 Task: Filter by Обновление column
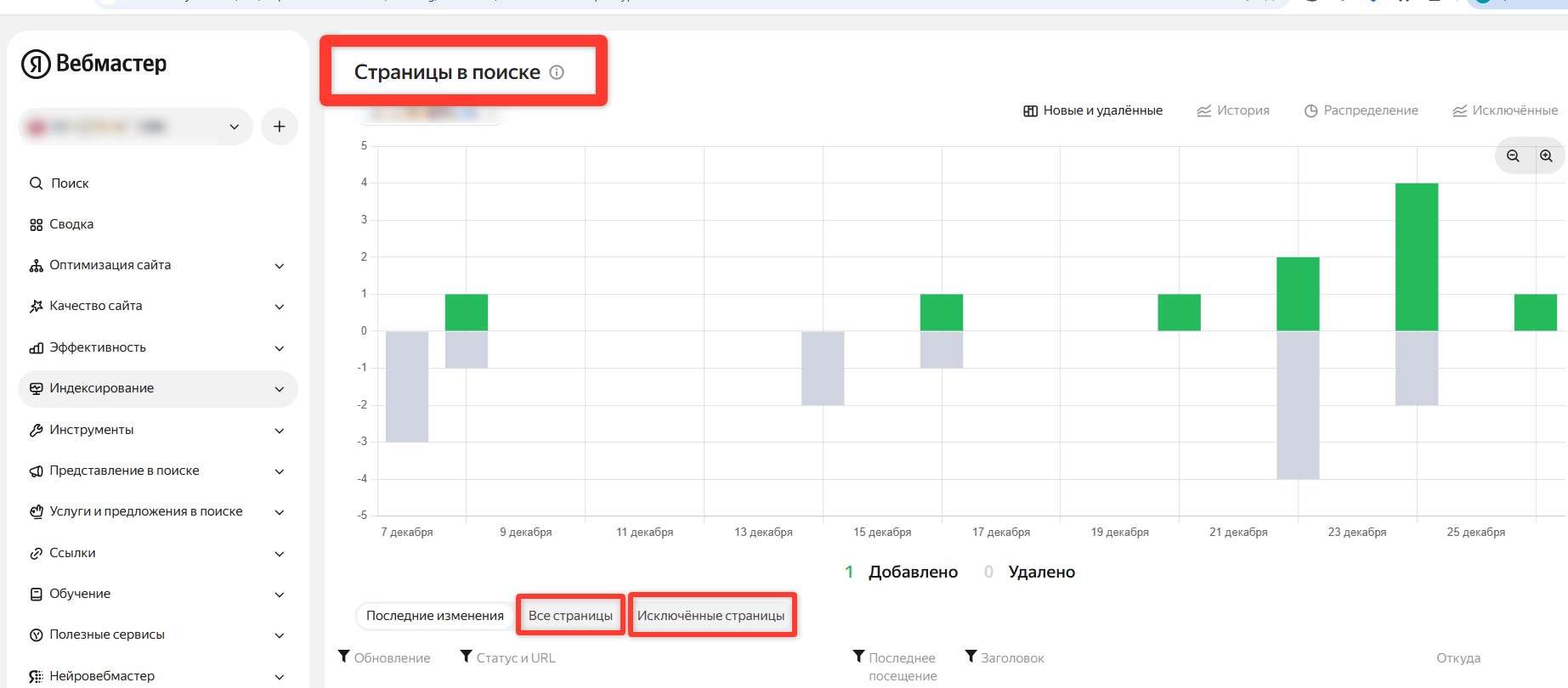(344, 657)
